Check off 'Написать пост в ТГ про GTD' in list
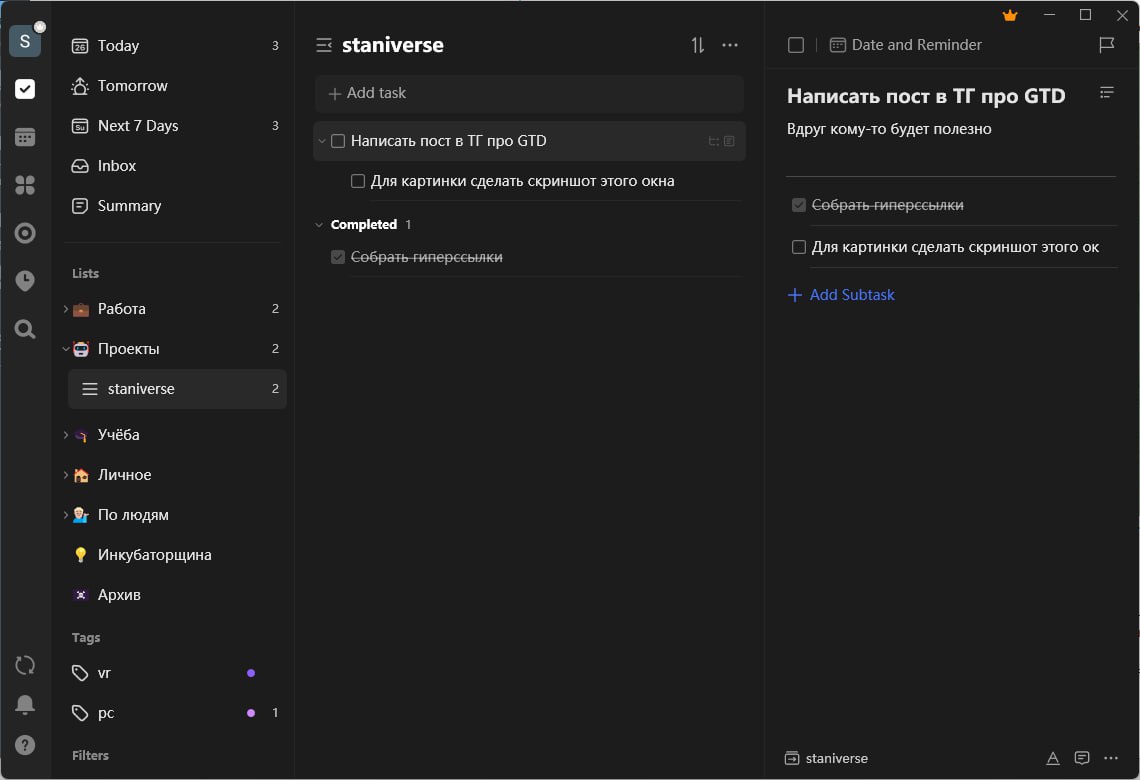 338,141
